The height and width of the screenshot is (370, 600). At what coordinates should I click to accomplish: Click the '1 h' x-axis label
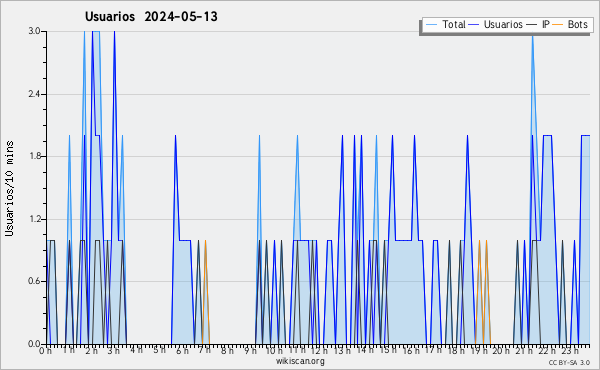(69, 350)
